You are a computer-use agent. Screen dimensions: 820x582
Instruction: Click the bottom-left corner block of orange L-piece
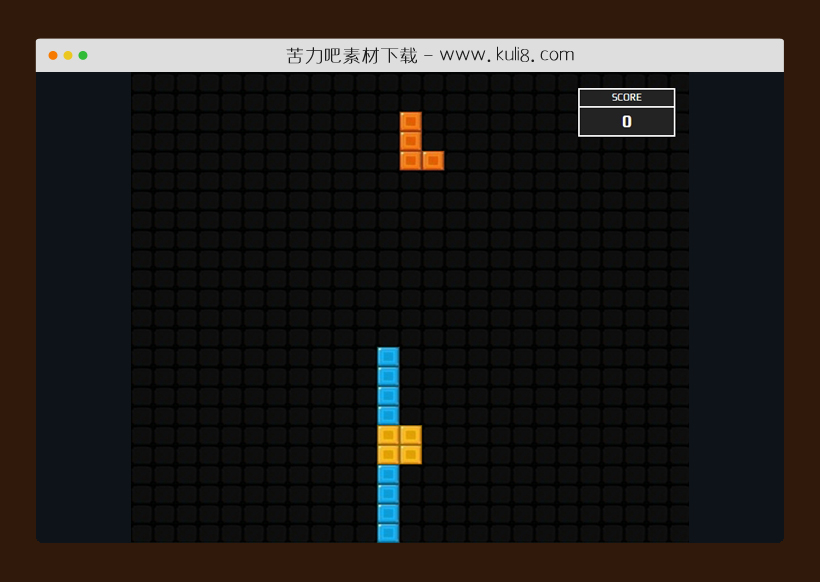(x=410, y=160)
